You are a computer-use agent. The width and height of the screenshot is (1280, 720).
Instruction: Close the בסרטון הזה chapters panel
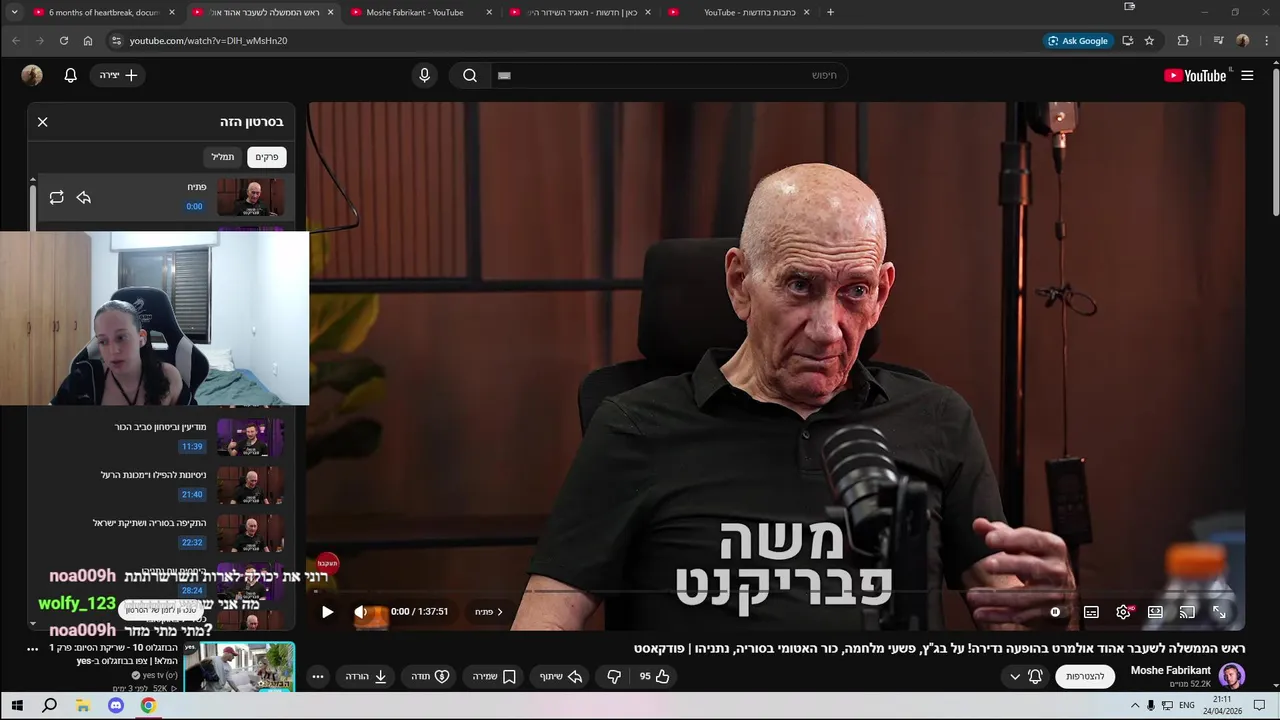(x=42, y=122)
